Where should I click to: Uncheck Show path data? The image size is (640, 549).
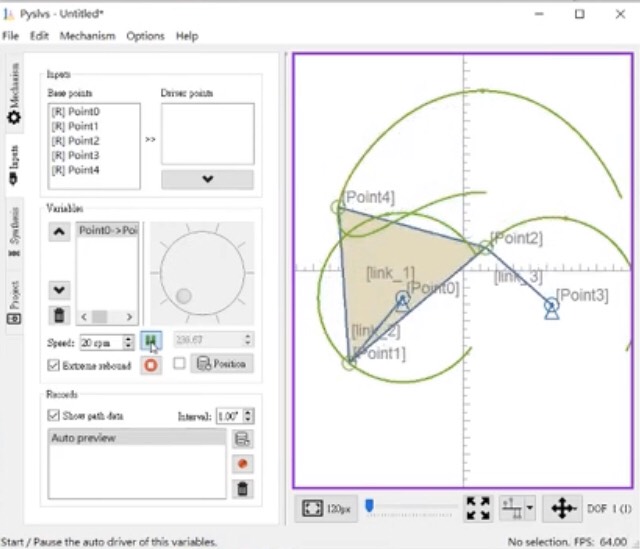pos(54,415)
